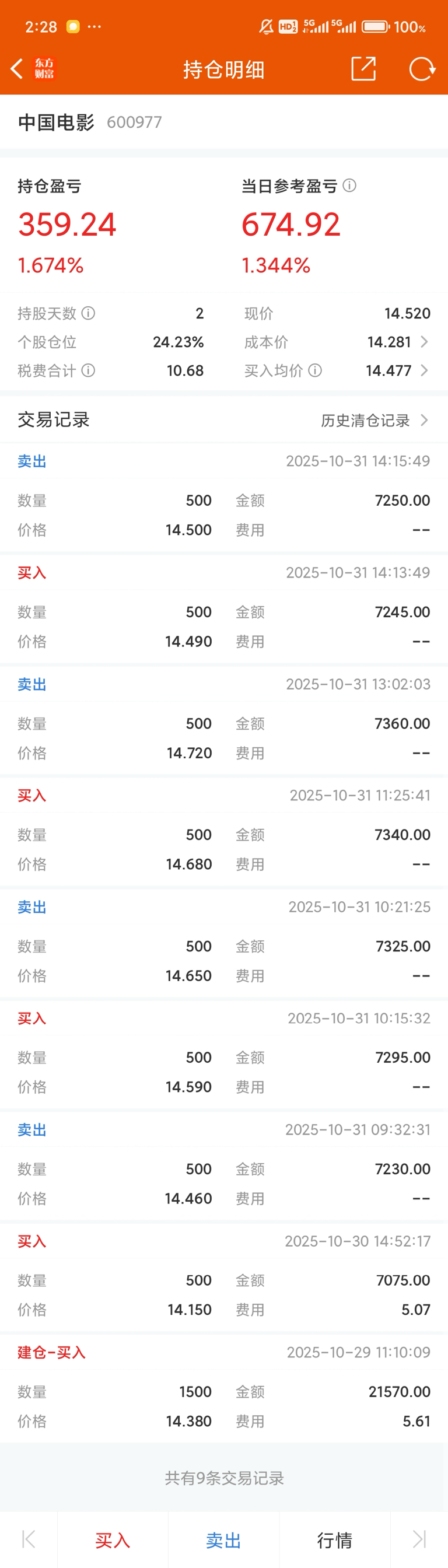Tap info icon next to 买入均价

click(314, 370)
